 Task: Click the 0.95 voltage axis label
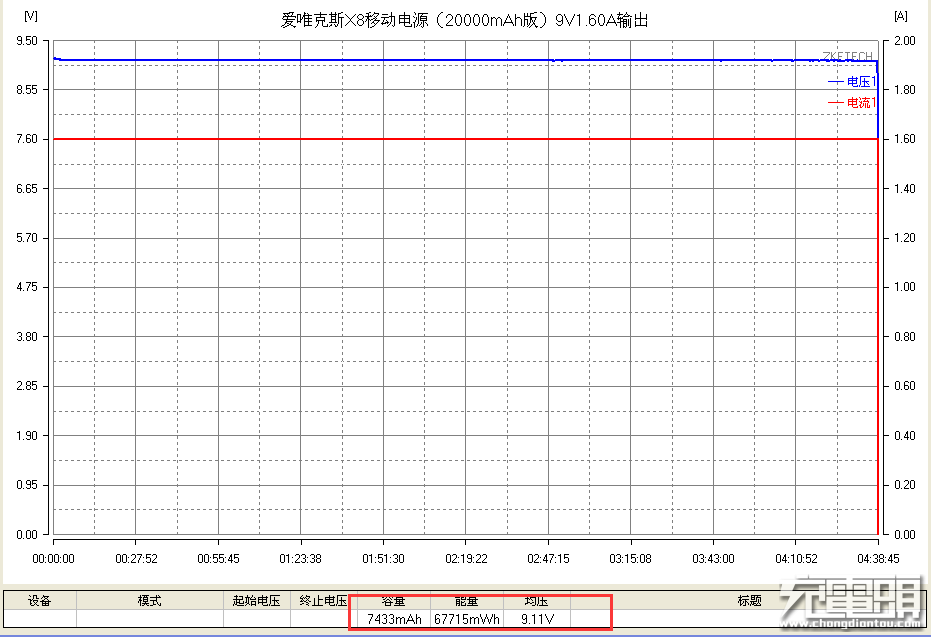pos(27,485)
